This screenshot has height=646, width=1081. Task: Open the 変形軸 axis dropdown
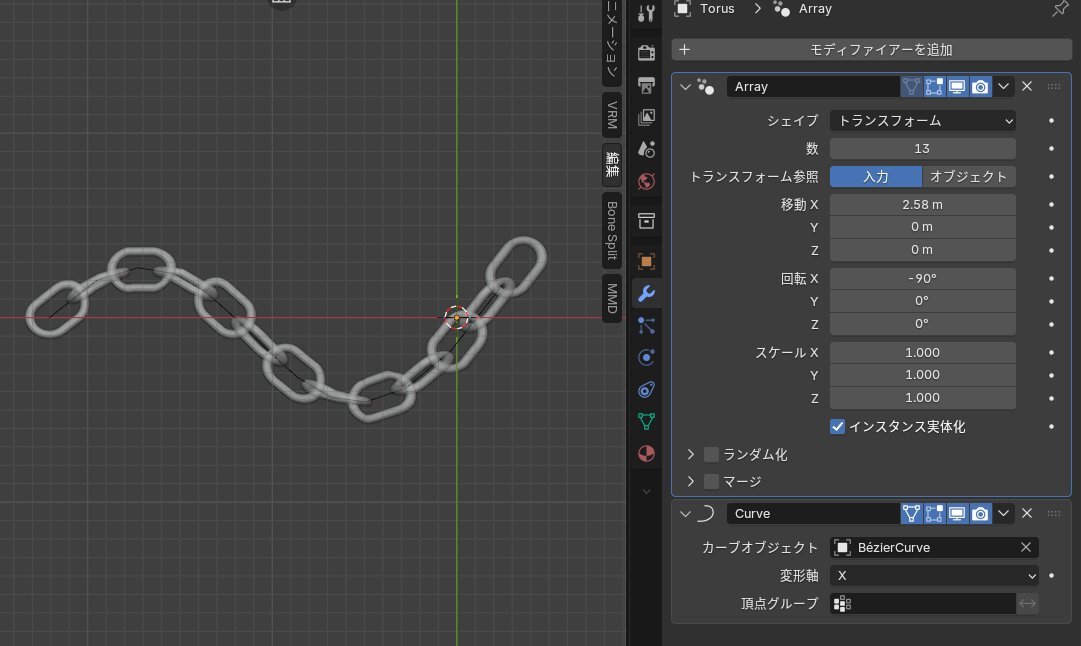click(x=934, y=576)
